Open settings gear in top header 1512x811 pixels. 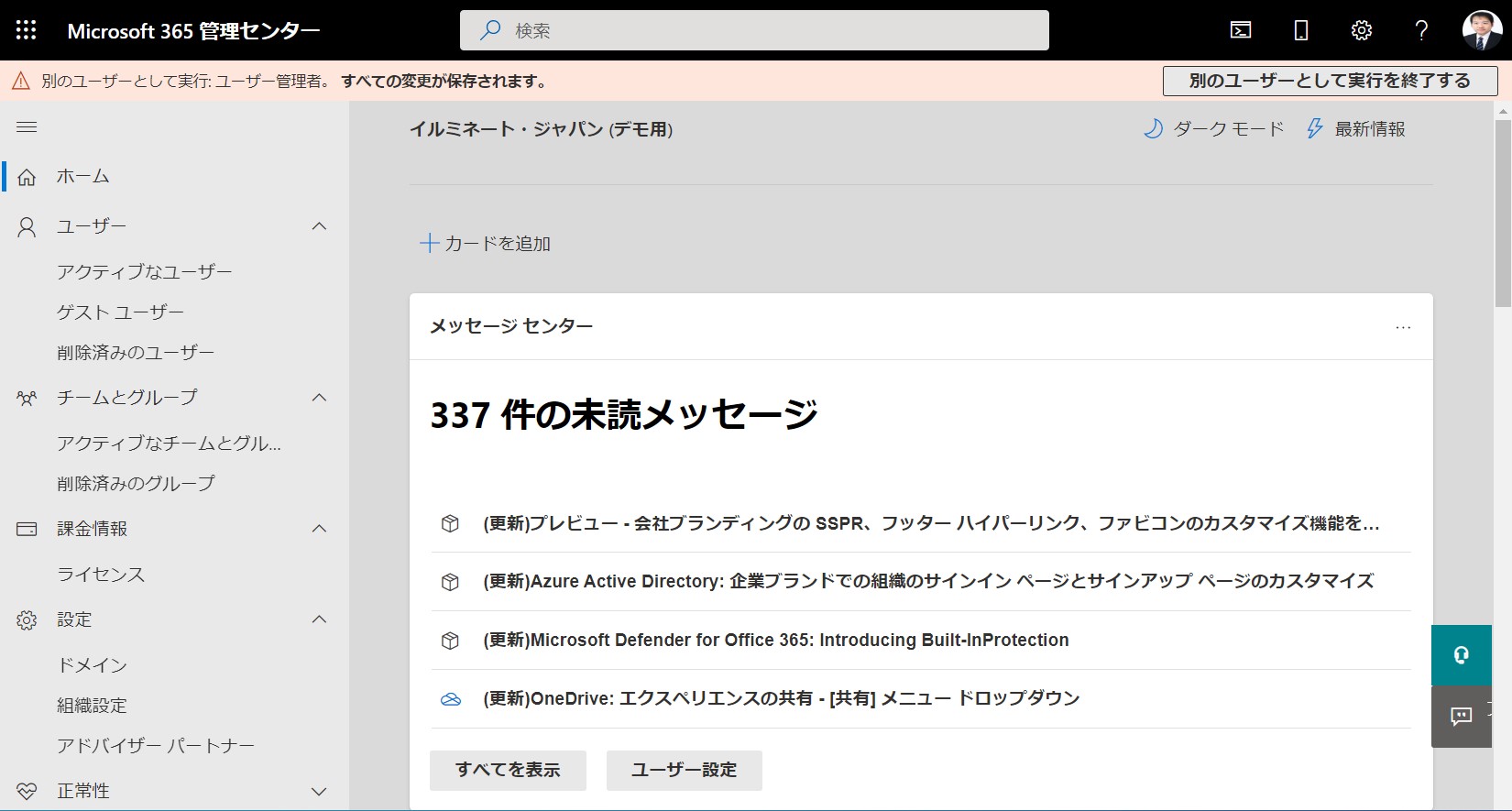point(1361,30)
